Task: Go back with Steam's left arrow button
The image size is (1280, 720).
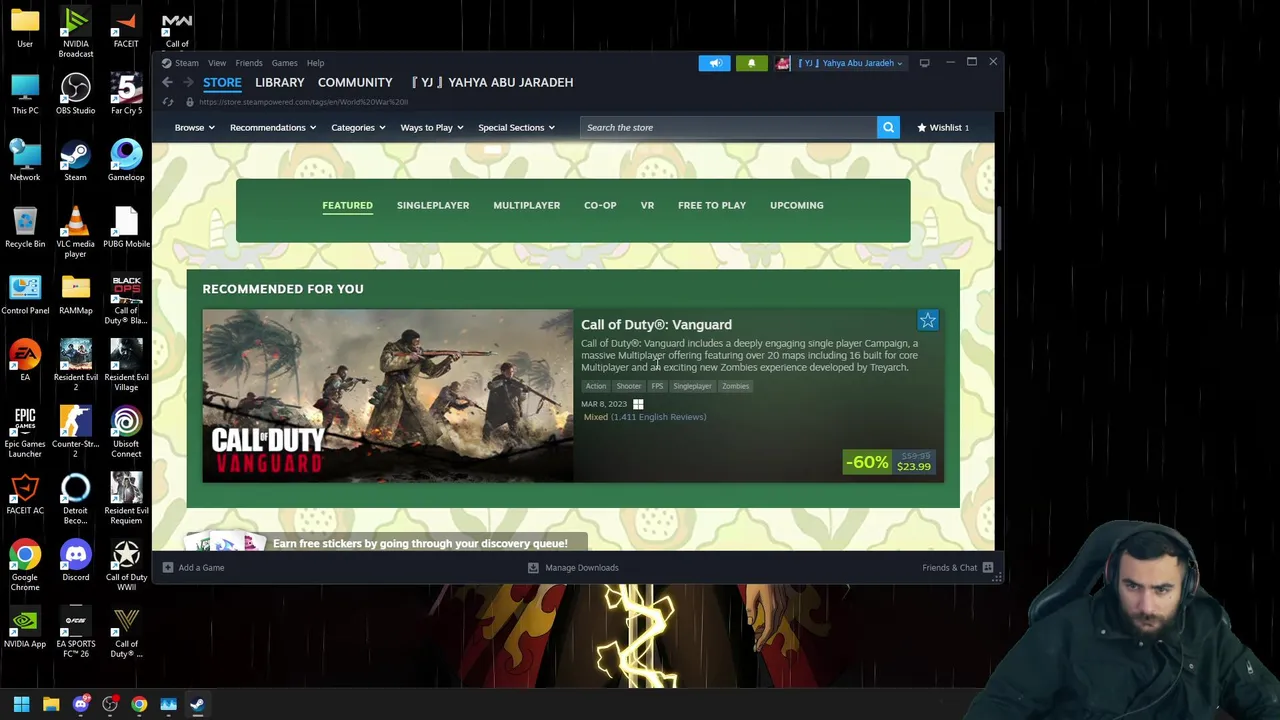Action: coord(168,82)
